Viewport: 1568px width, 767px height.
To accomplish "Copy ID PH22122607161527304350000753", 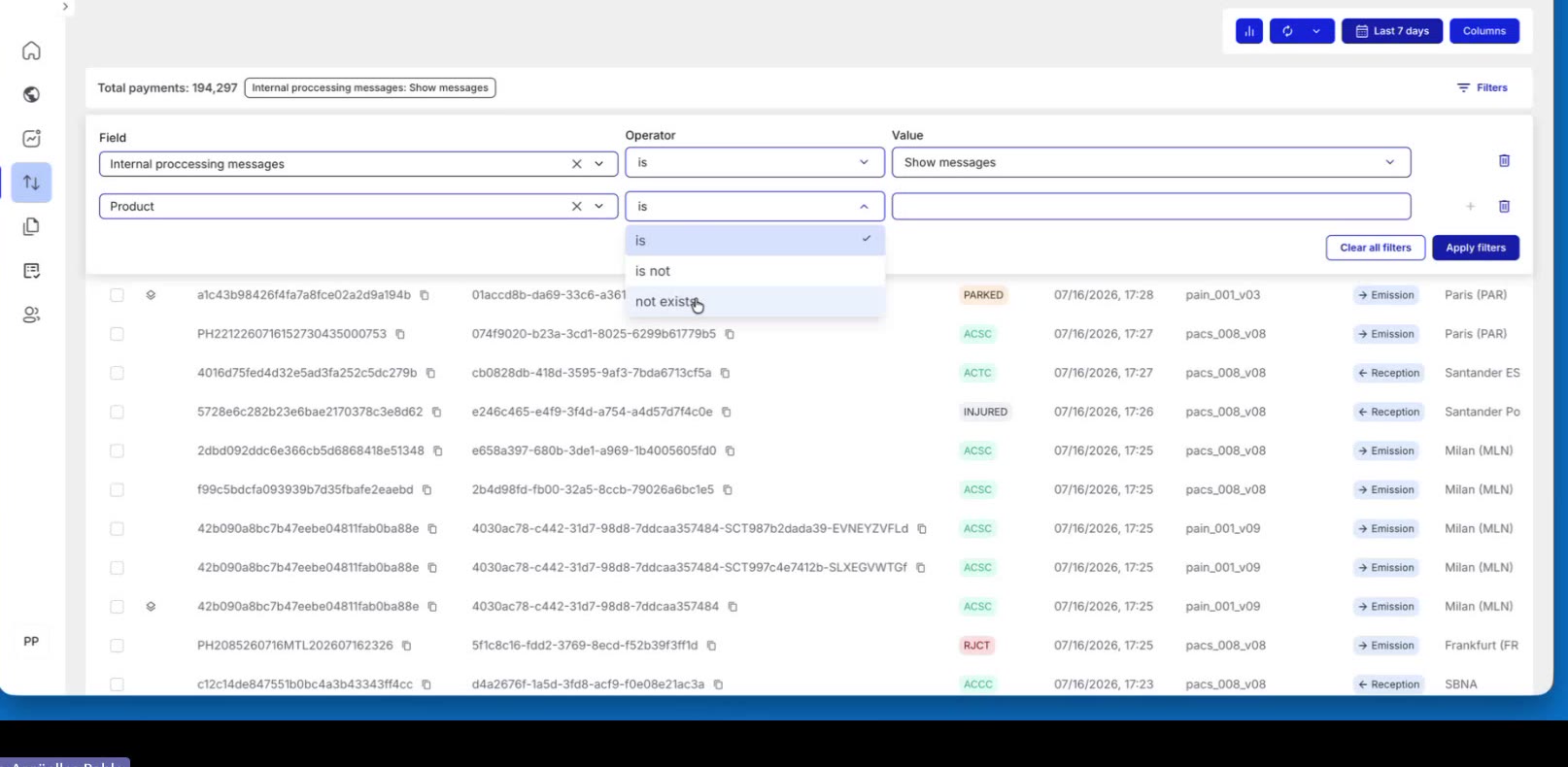I will (x=400, y=334).
